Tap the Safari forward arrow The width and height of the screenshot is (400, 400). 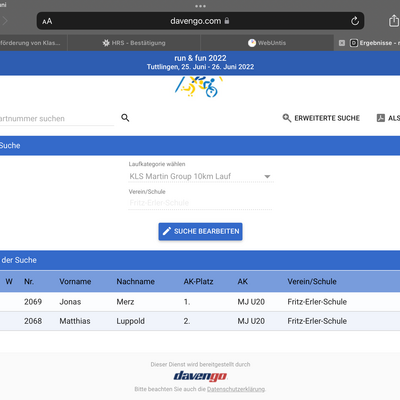5,21
